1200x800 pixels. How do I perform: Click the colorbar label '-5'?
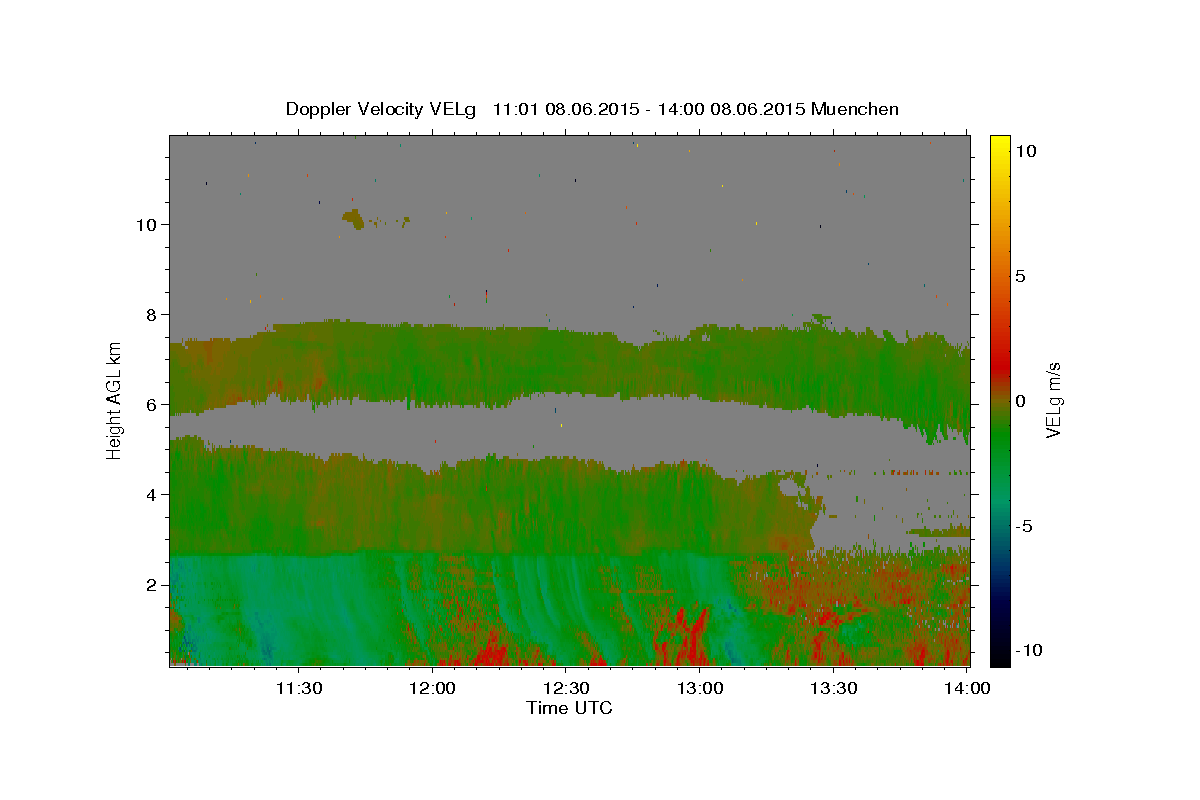coord(1024,526)
